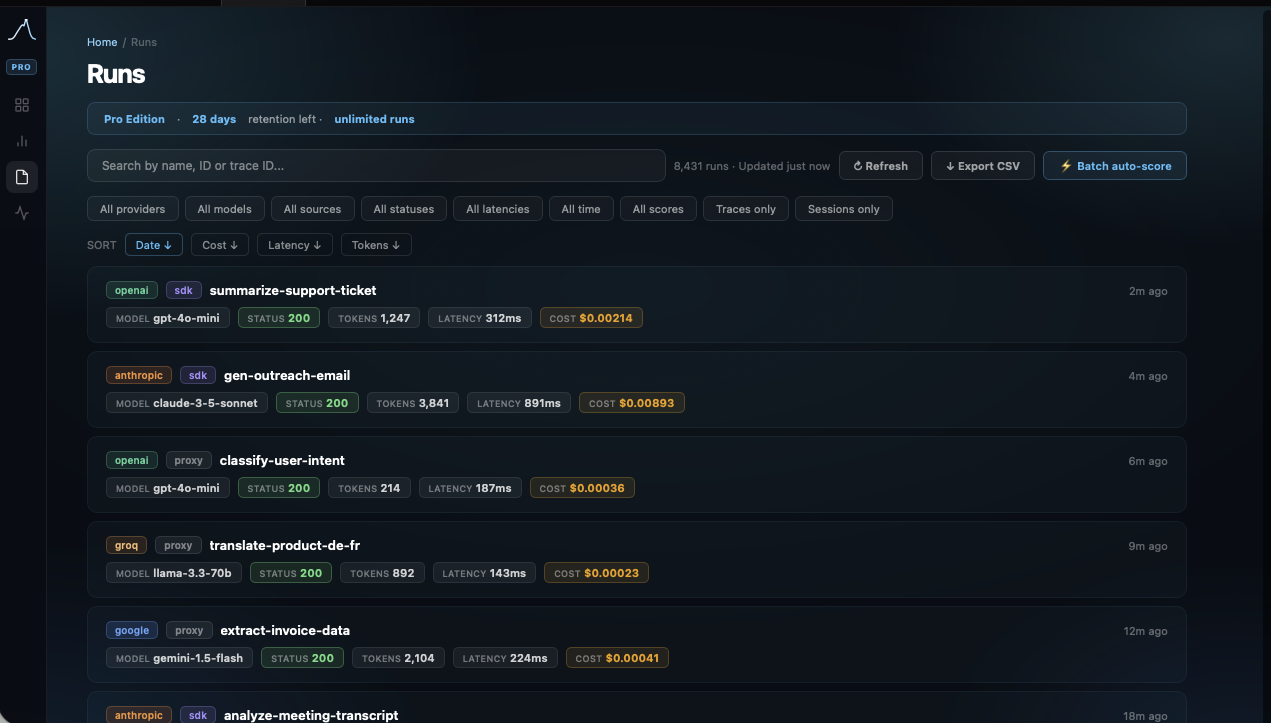Click the tokens 3,841 chip
This screenshot has height=723, width=1271.
(413, 403)
